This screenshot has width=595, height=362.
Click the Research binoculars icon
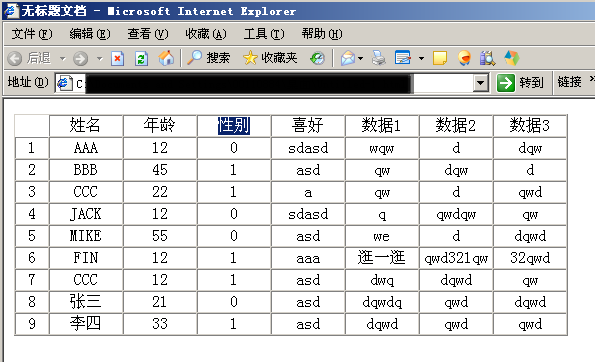click(487, 58)
